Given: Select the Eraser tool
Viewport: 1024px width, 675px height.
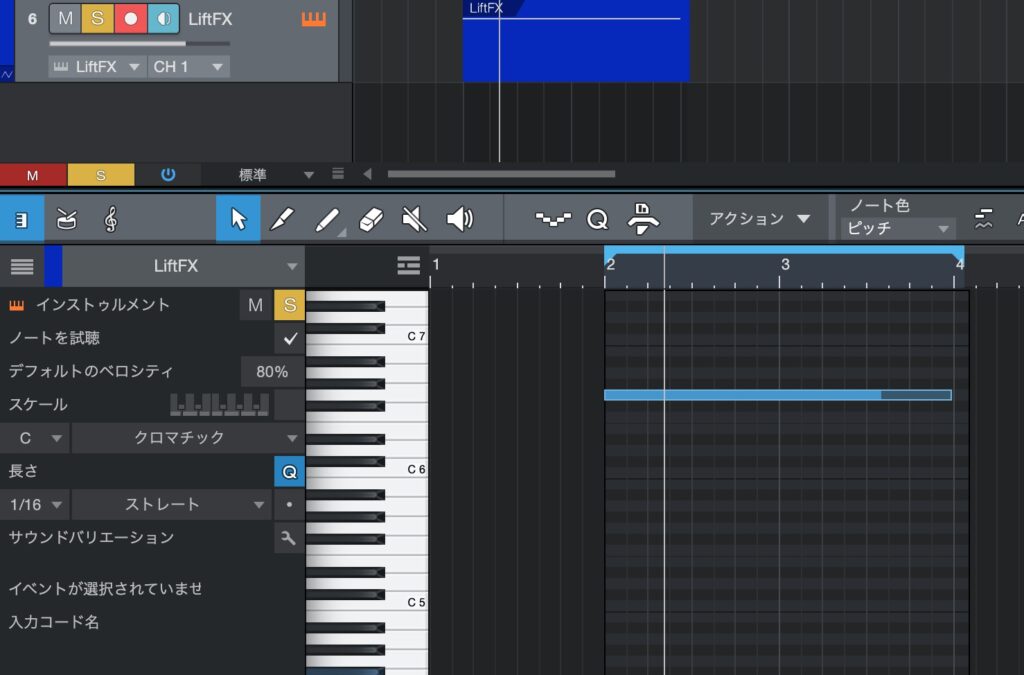Looking at the screenshot, I should pyautogui.click(x=370, y=219).
